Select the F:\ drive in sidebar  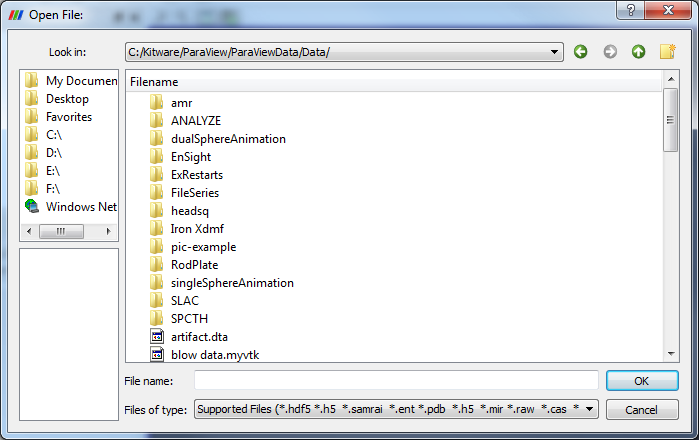[x=53, y=189]
